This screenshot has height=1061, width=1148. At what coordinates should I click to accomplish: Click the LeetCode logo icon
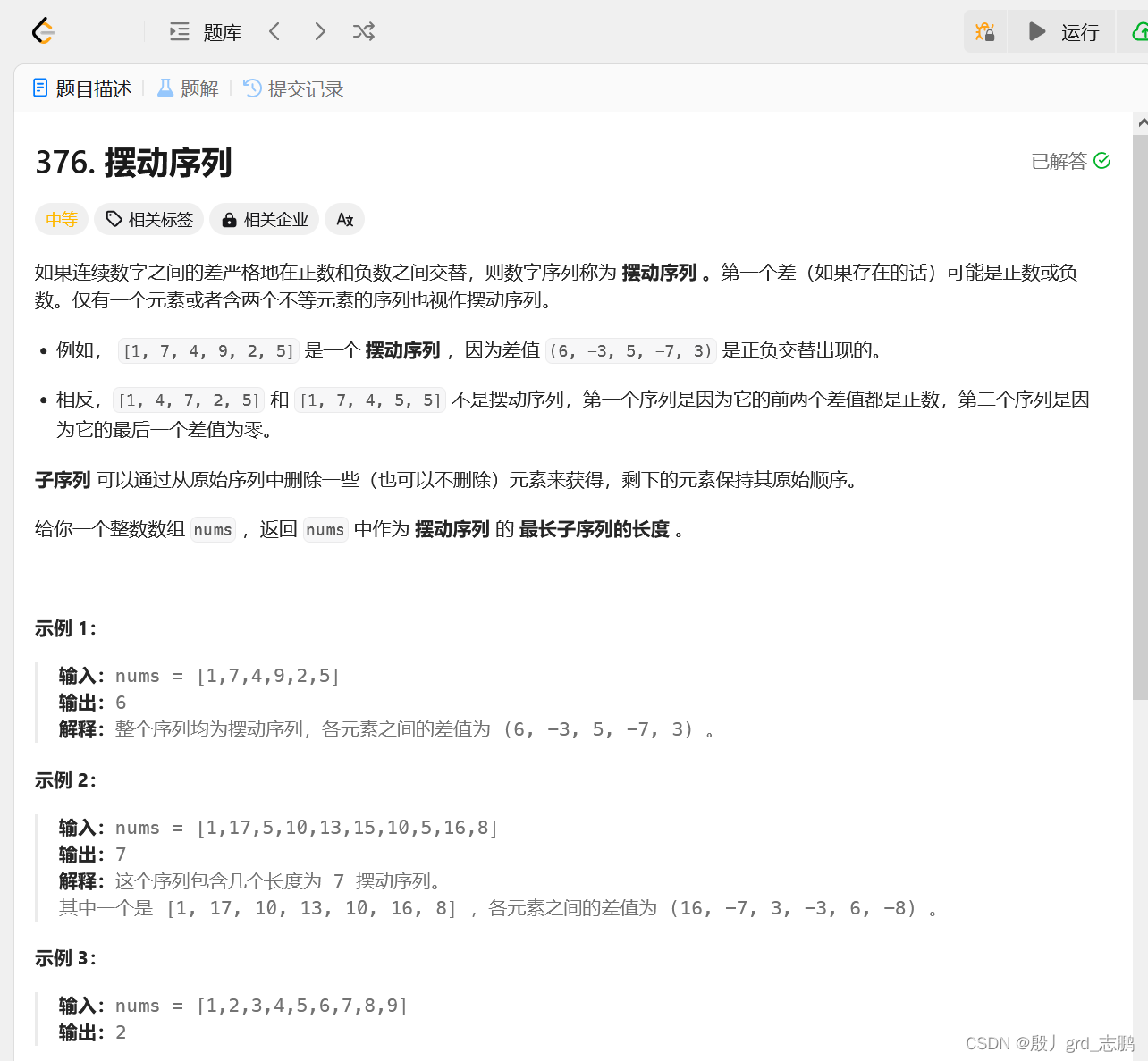click(x=43, y=31)
